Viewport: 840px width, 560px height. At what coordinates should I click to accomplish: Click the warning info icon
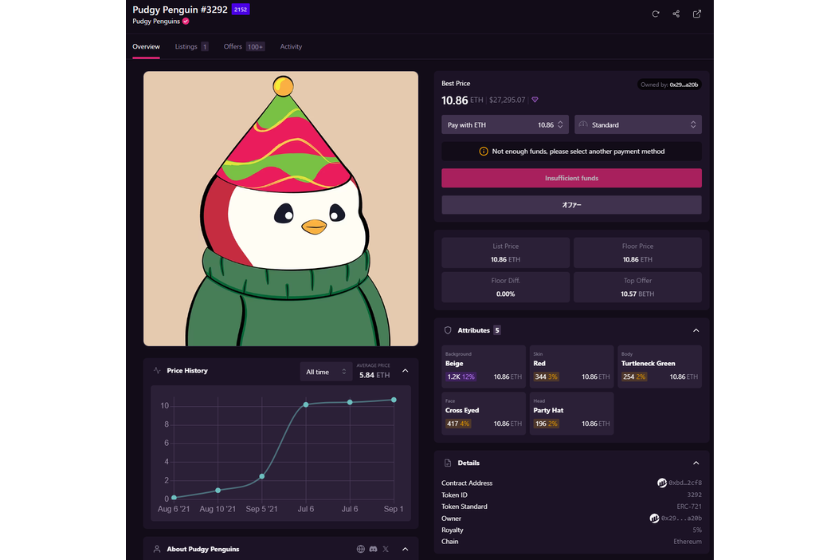click(483, 152)
